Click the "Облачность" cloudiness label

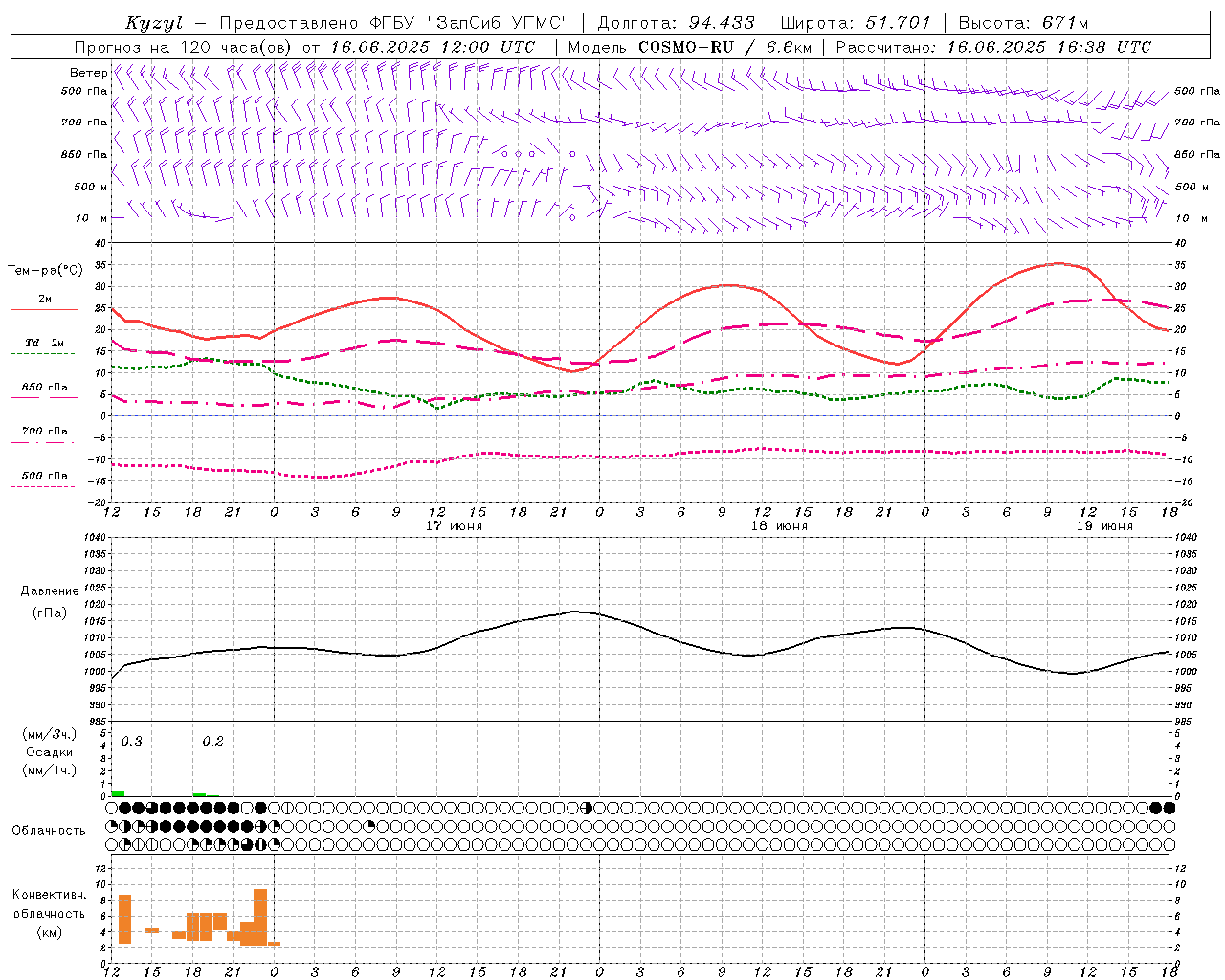pyautogui.click(x=49, y=830)
